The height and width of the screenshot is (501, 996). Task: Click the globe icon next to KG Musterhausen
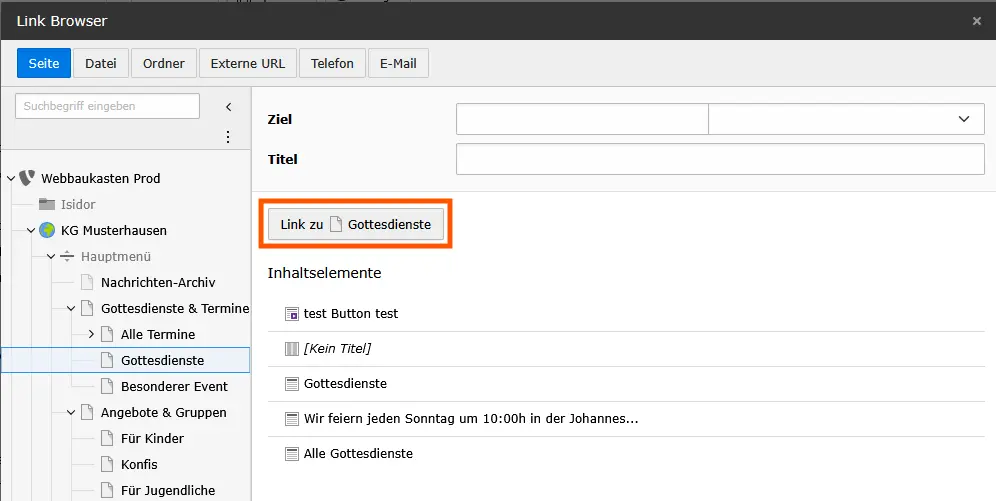pyautogui.click(x=47, y=230)
